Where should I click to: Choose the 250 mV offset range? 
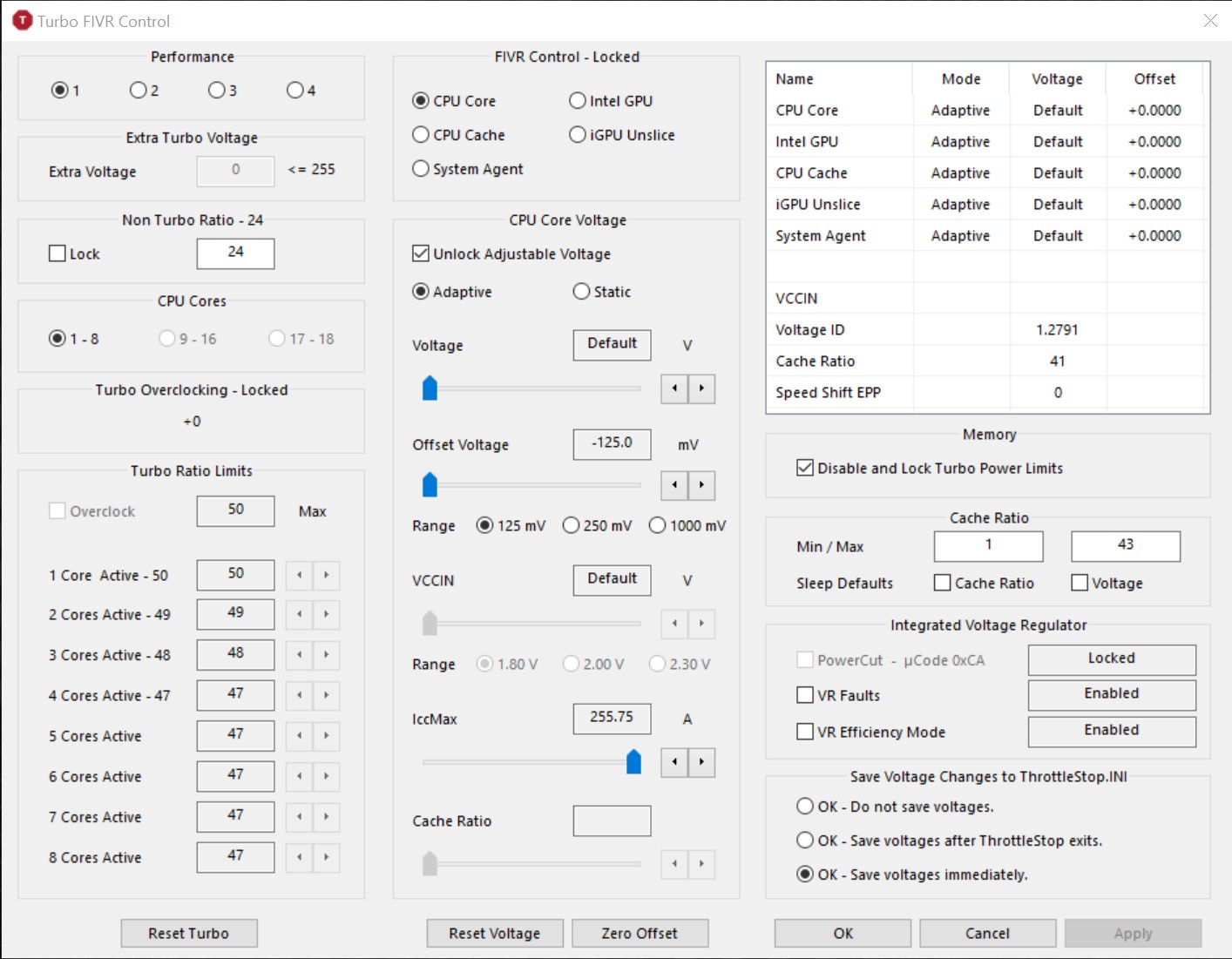click(x=572, y=525)
